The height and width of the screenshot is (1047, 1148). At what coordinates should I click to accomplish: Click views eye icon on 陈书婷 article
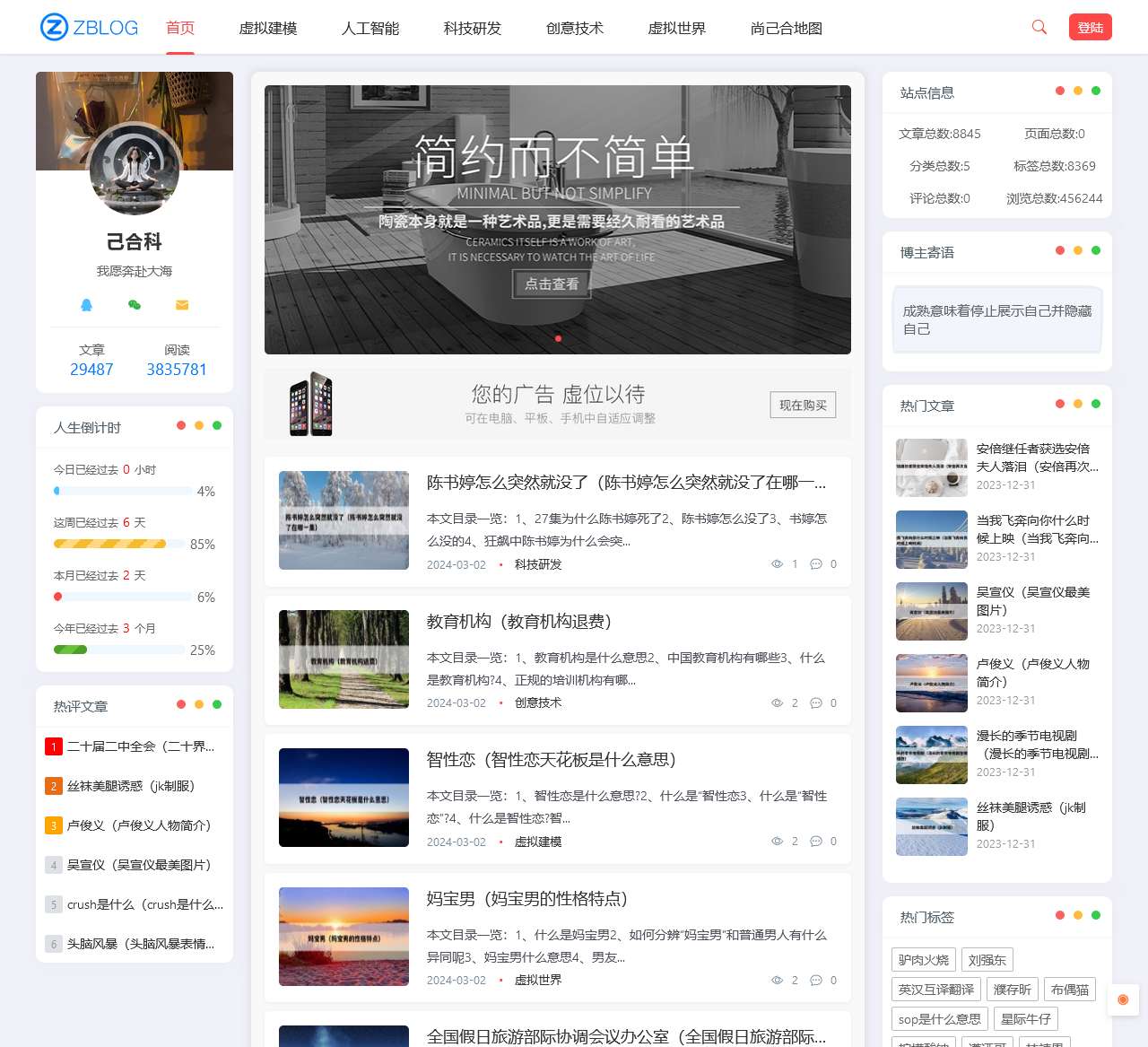pyautogui.click(x=777, y=564)
